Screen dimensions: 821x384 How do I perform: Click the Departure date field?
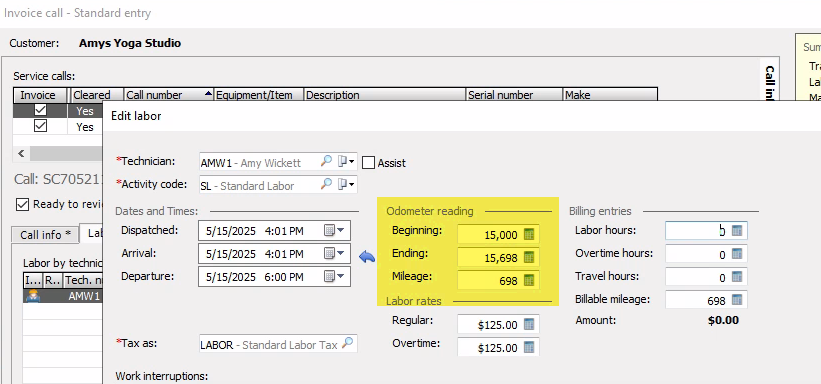click(x=274, y=277)
